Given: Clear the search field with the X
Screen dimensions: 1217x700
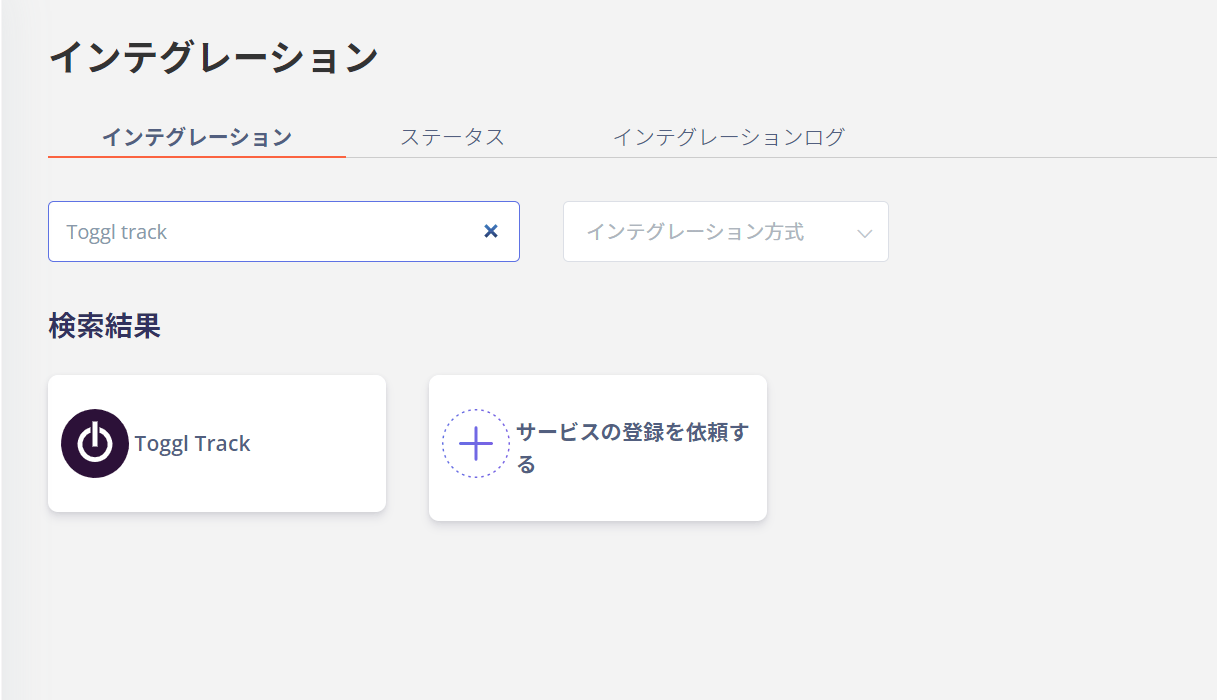Looking at the screenshot, I should coord(491,231).
